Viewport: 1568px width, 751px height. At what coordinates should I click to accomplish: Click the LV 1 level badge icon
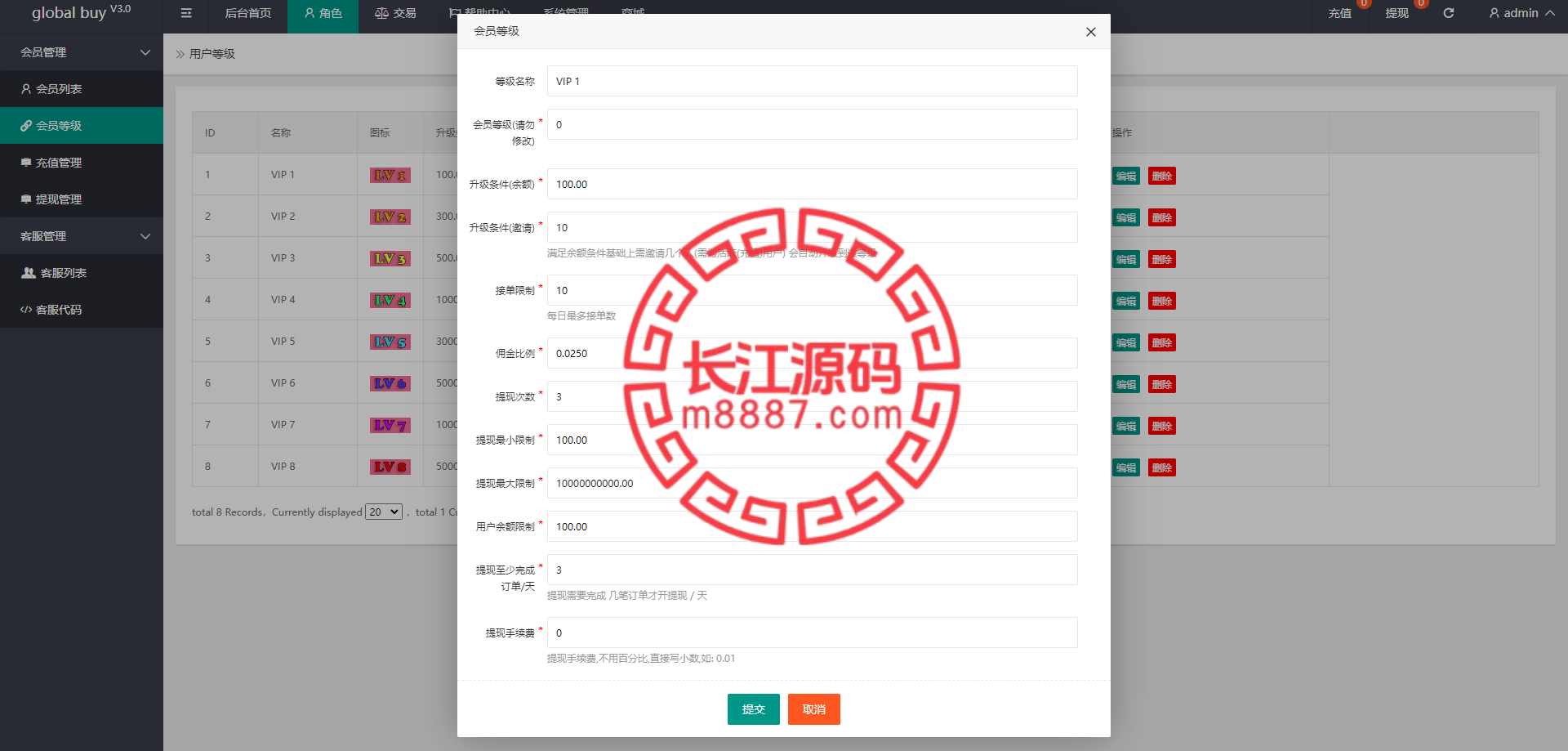coord(390,175)
